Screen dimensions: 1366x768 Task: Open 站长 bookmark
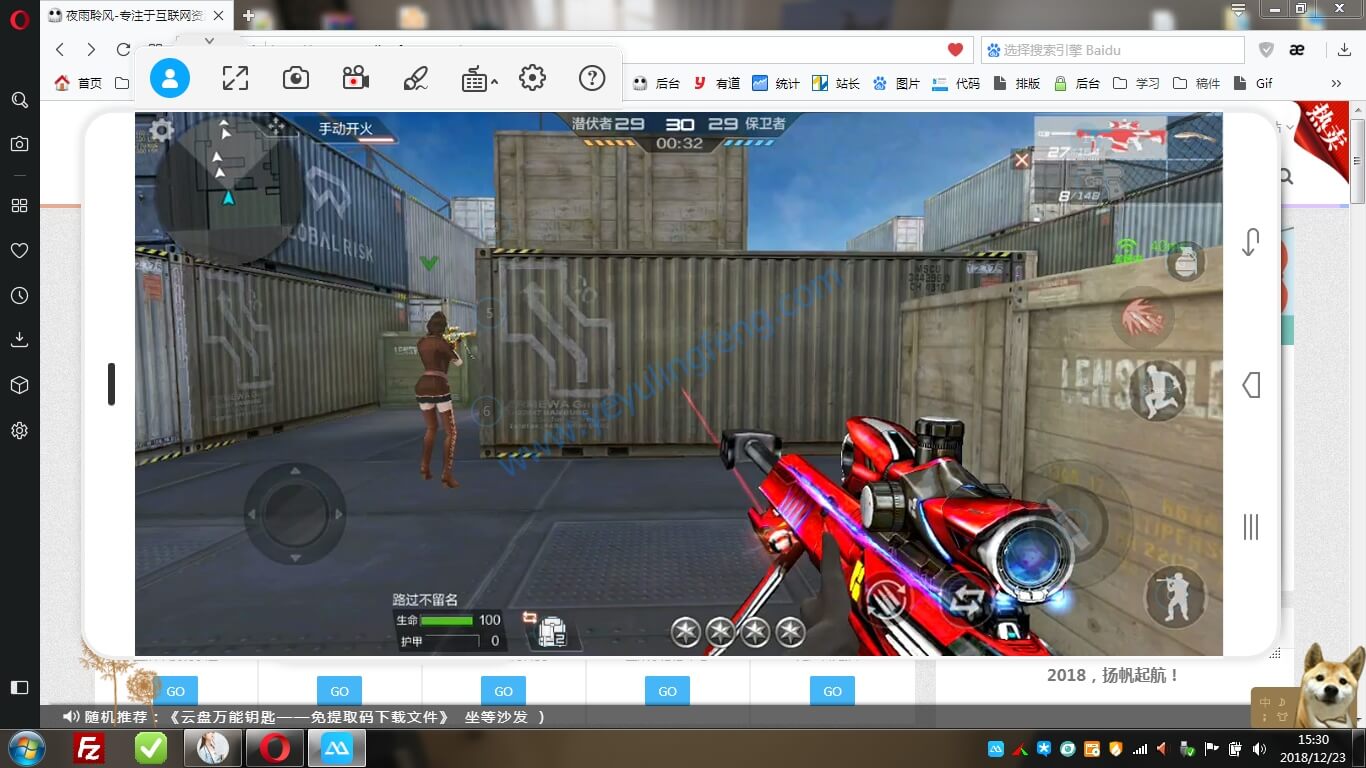pos(836,84)
